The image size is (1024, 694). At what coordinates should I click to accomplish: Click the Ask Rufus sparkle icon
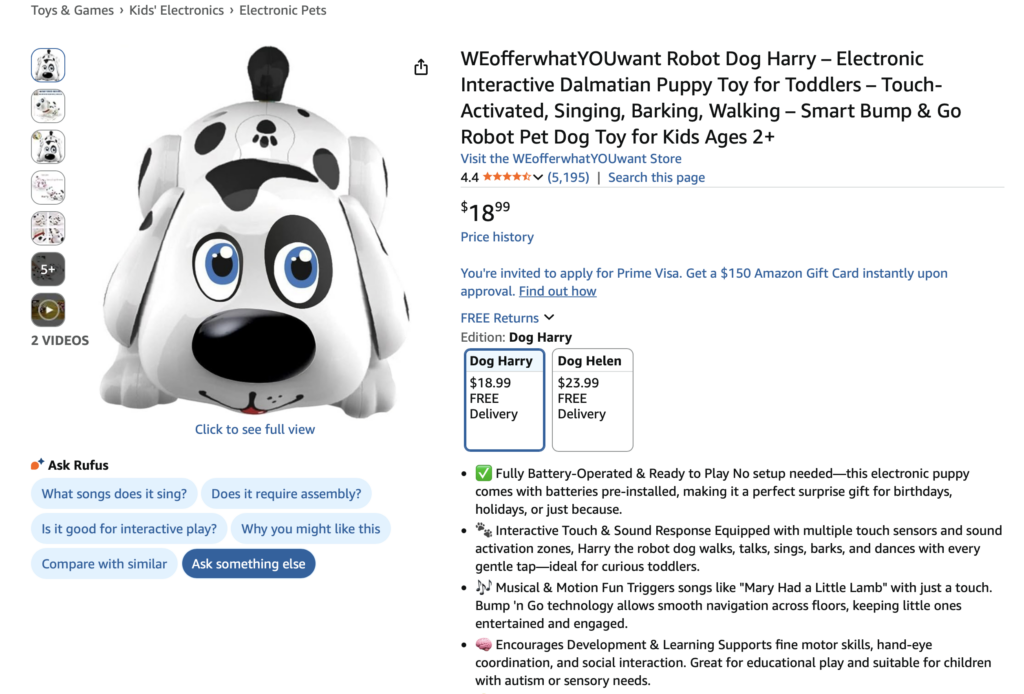(x=36, y=463)
